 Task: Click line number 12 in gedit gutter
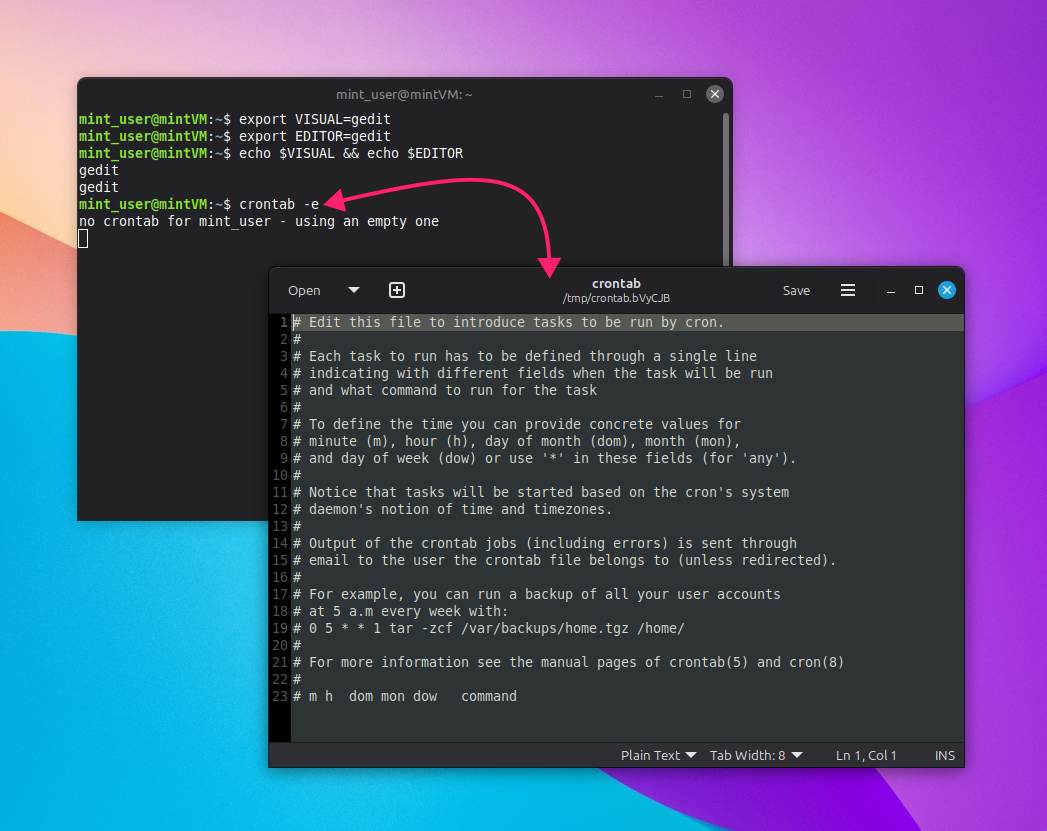pos(280,509)
